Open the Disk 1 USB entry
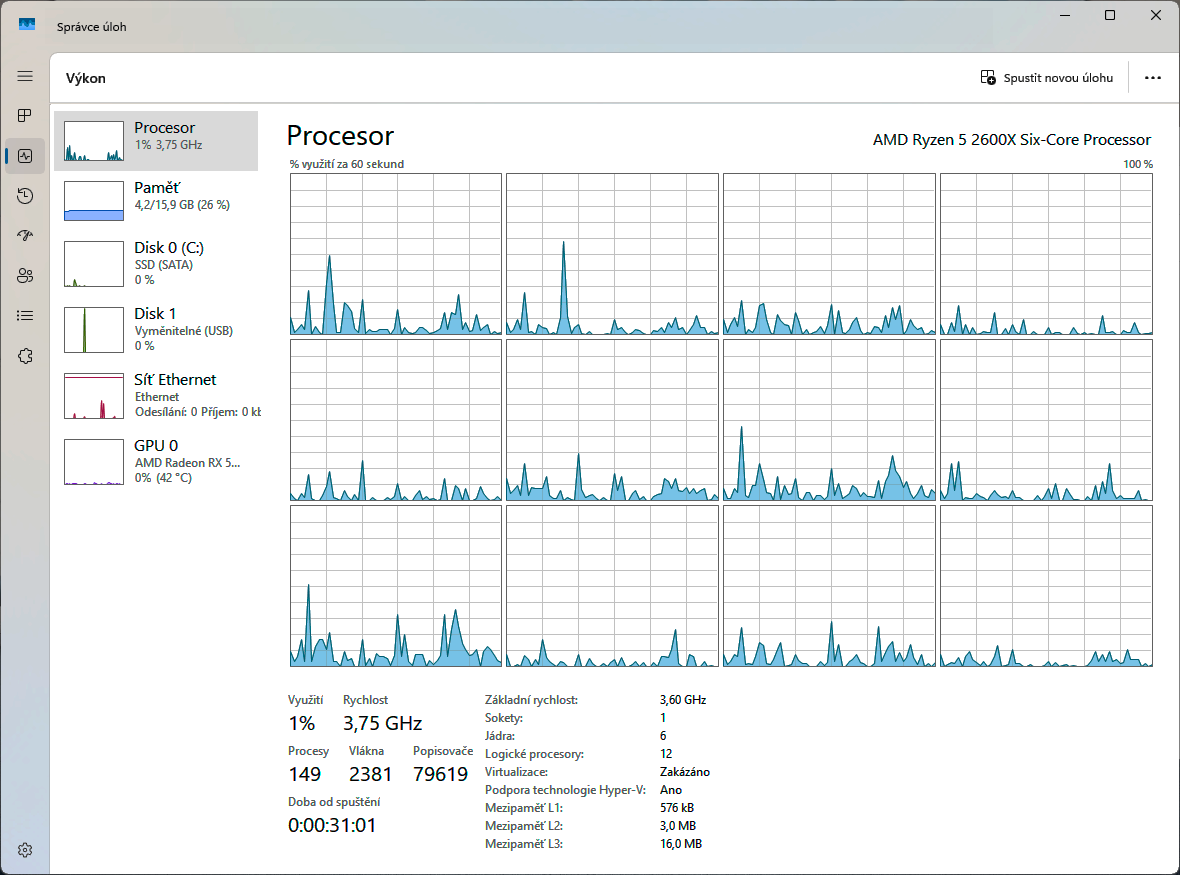The width and height of the screenshot is (1180, 875). (x=156, y=329)
